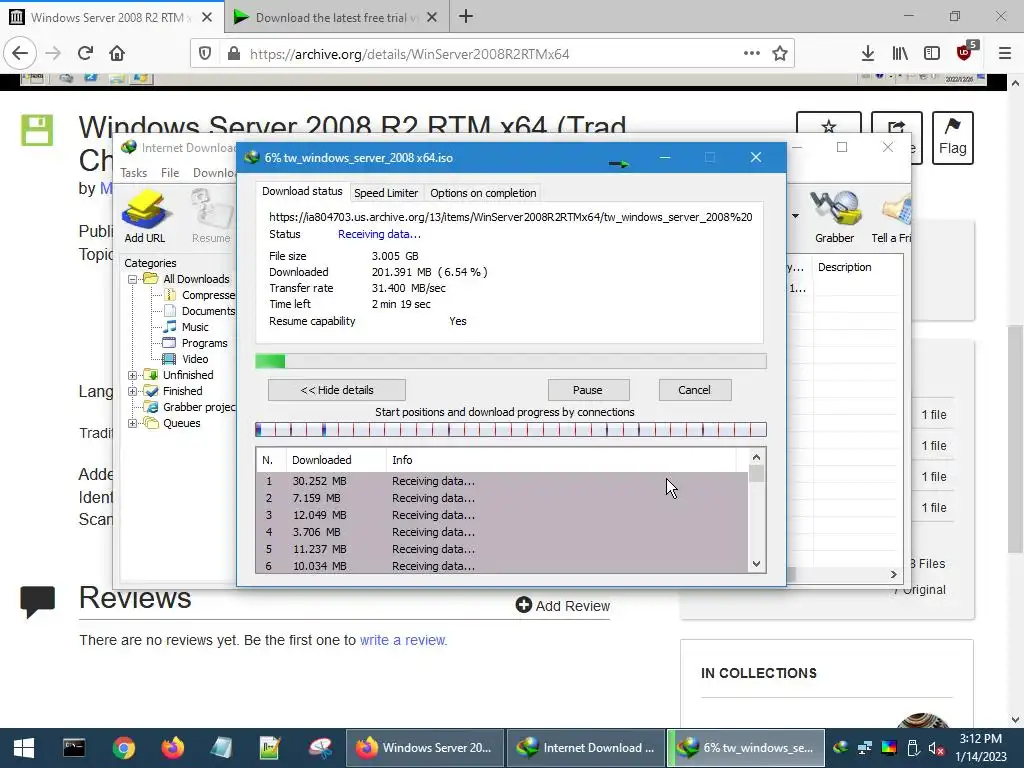Click the Firefox home icon
The width and height of the screenshot is (1024, 768).
pyautogui.click(x=117, y=53)
